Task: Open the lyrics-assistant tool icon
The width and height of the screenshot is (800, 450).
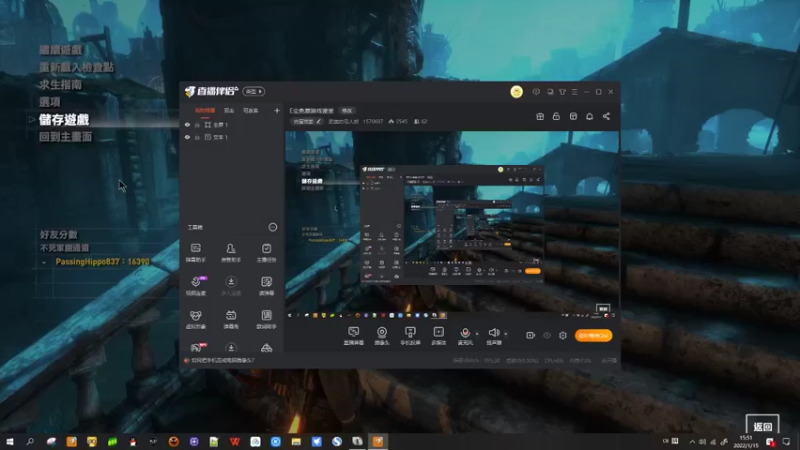Action: 266,319
